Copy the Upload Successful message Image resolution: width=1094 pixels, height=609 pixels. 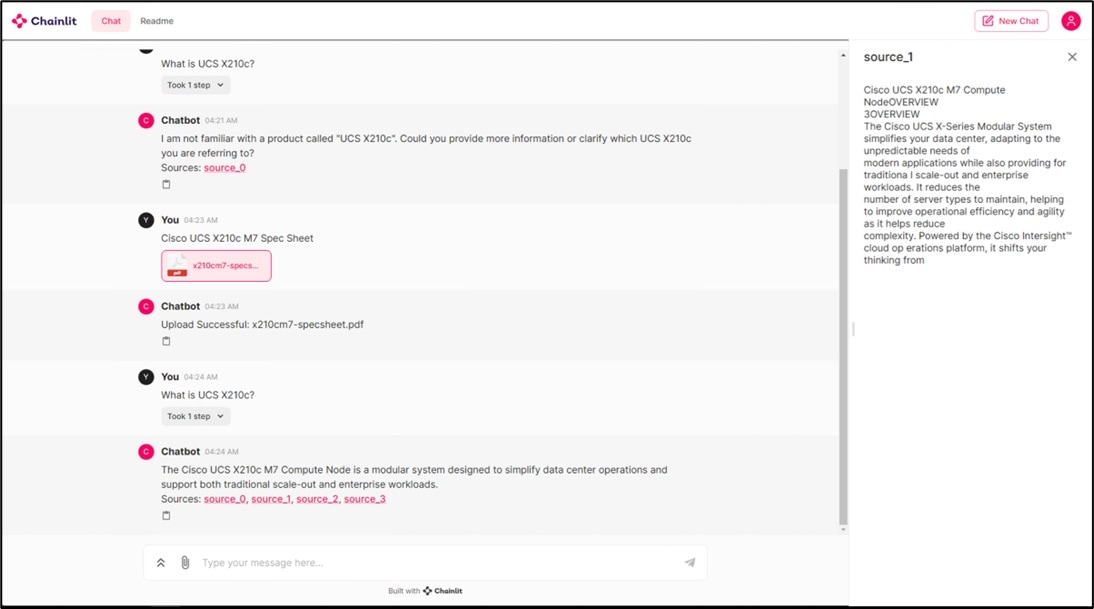(x=166, y=341)
